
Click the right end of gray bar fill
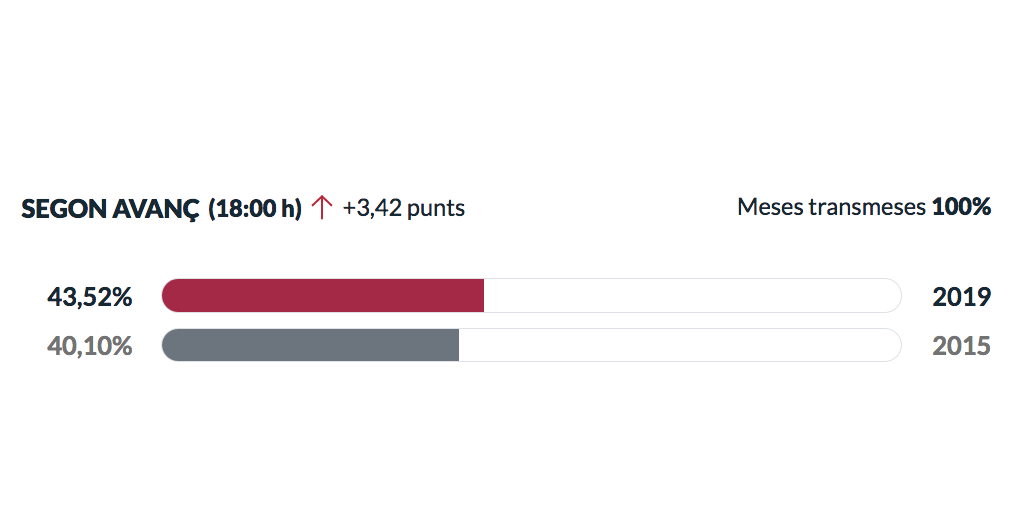(456, 345)
